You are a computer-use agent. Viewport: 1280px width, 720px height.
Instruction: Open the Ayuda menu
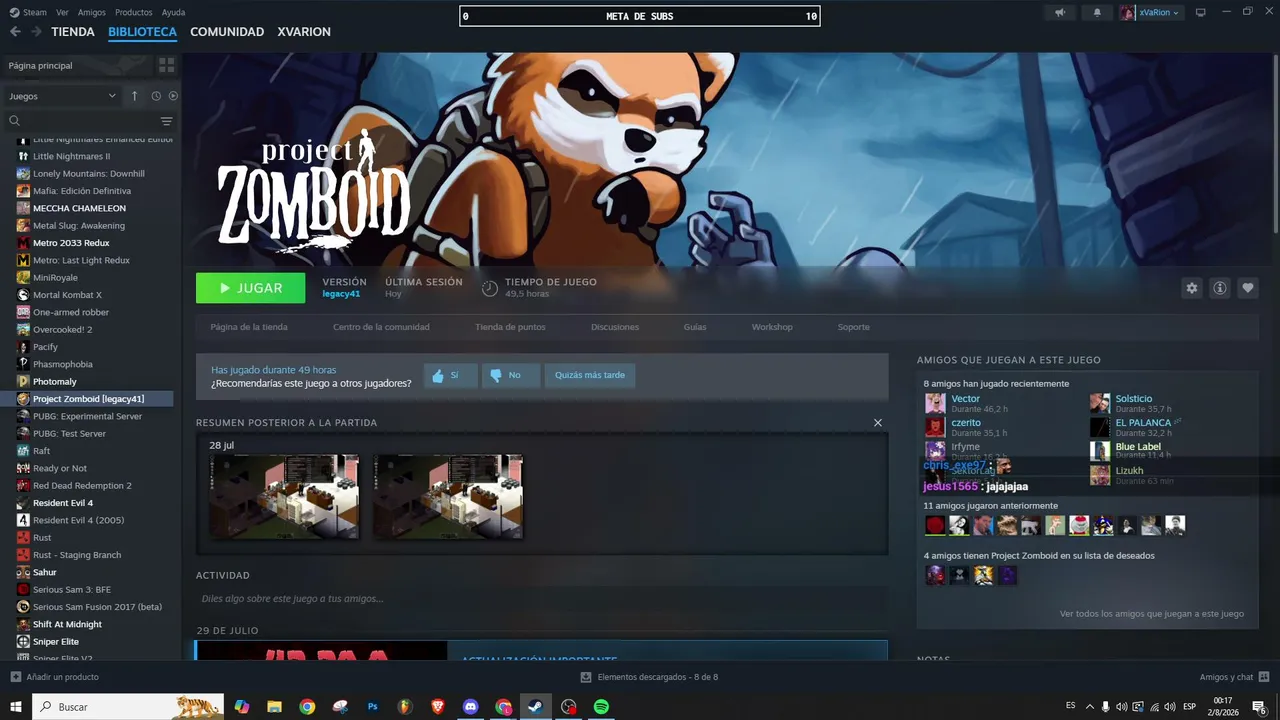click(174, 13)
